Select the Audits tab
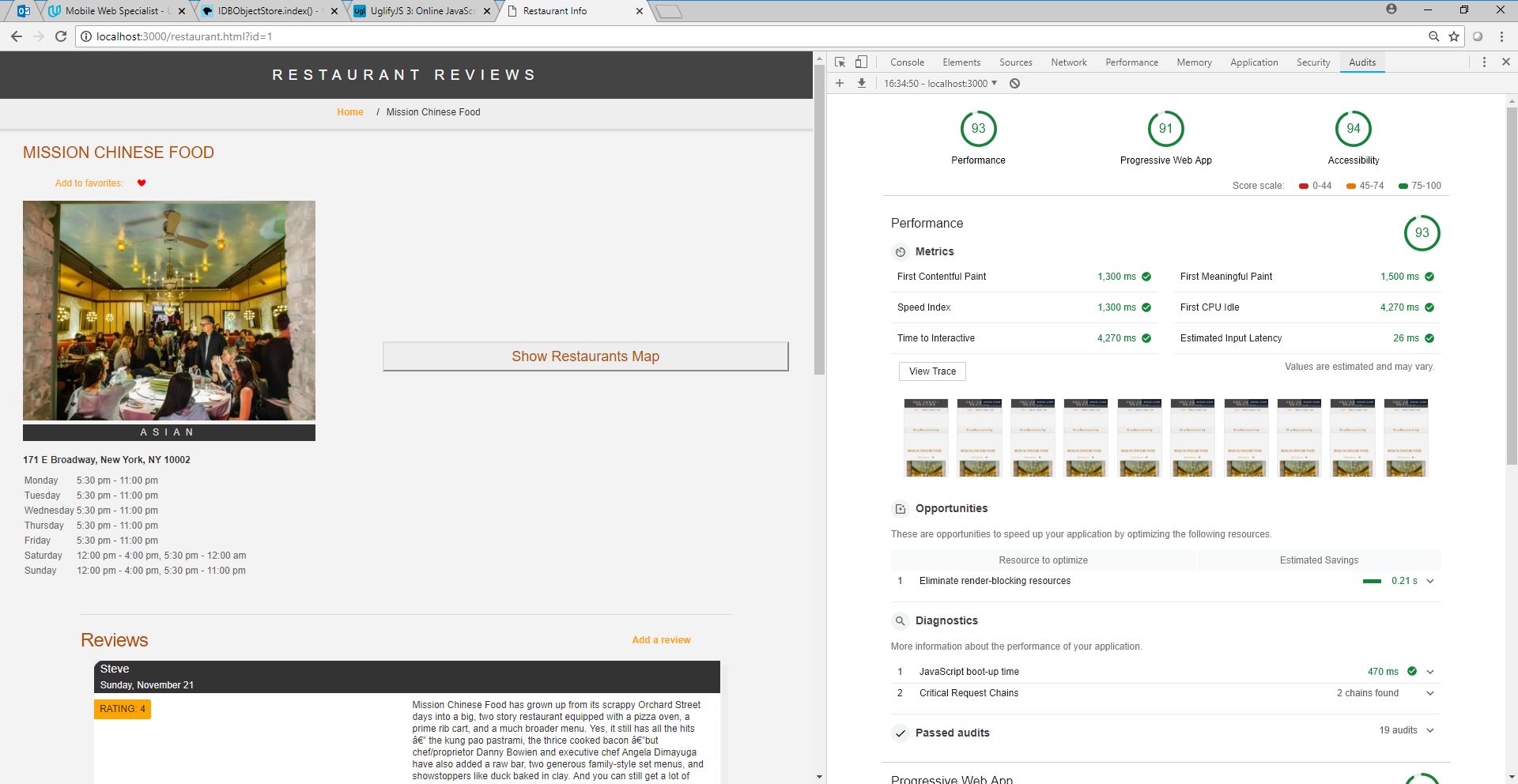The image size is (1518, 784). coord(1362,62)
